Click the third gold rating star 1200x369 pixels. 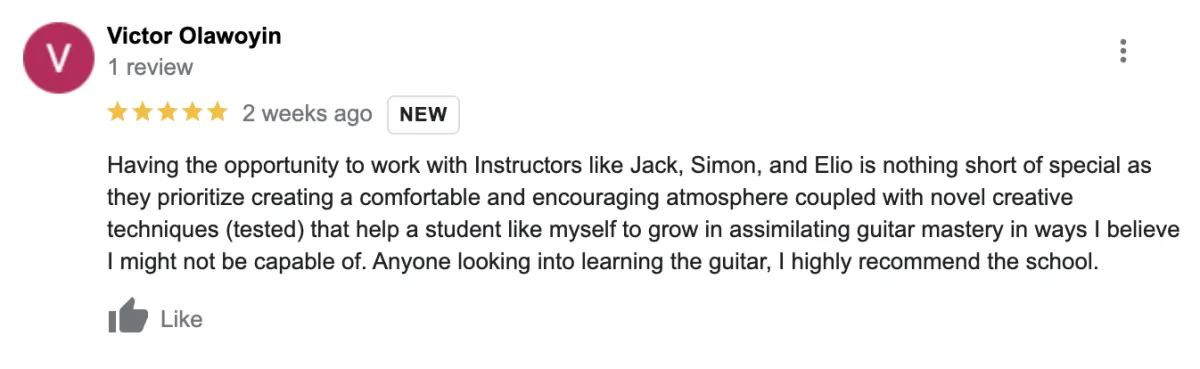point(167,113)
